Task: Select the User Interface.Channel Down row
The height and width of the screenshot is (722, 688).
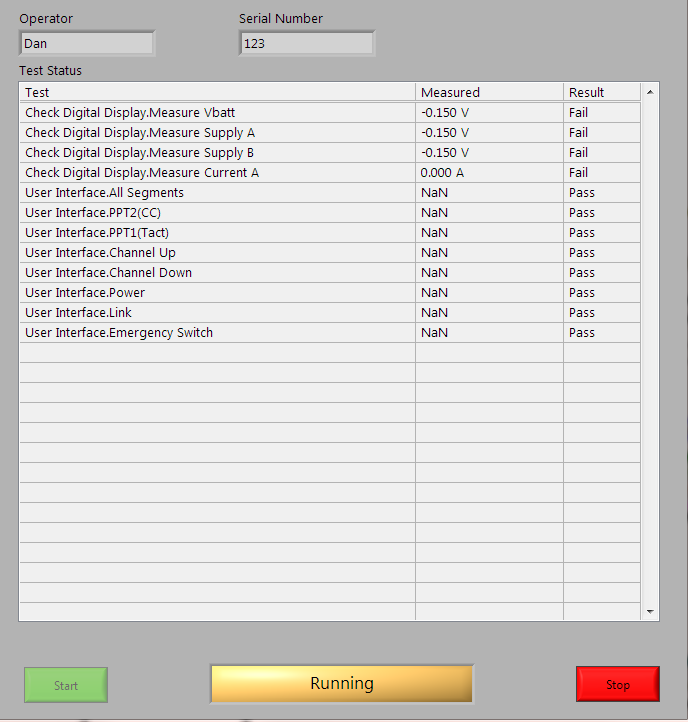Action: tap(330, 273)
